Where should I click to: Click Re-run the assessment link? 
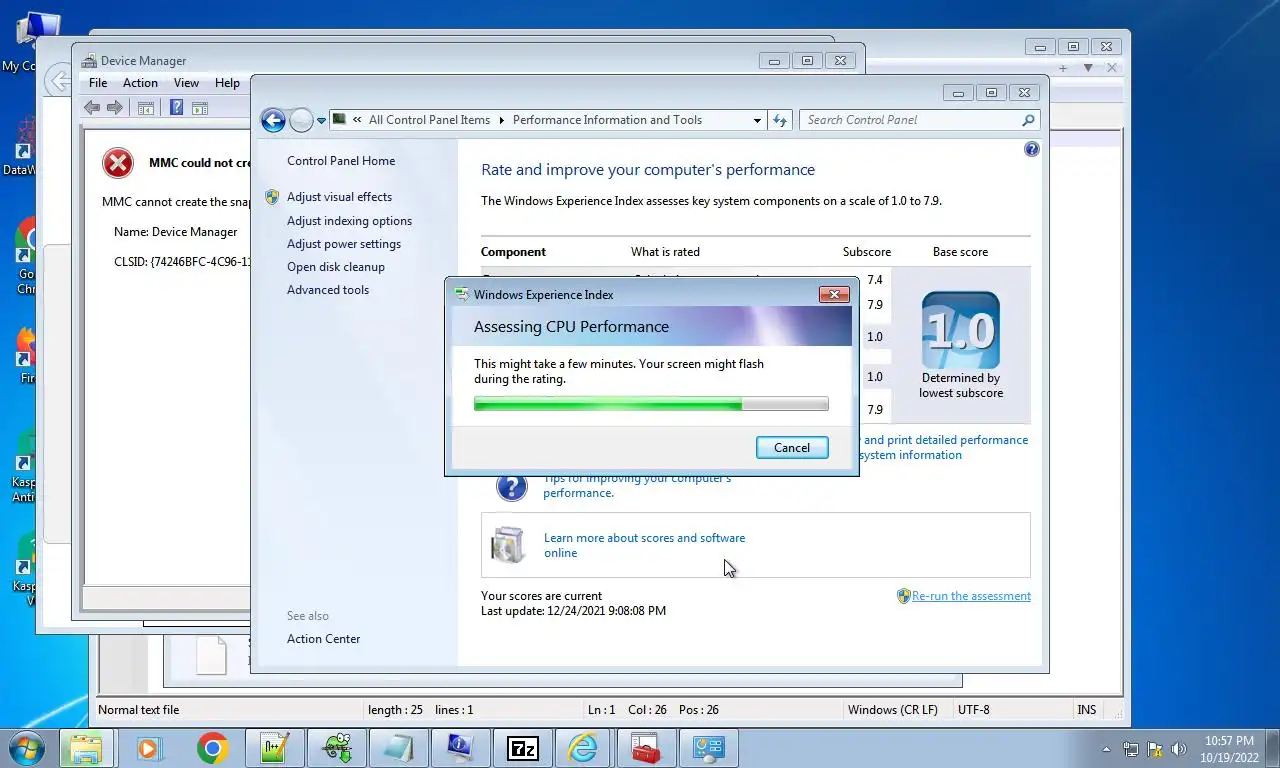click(x=971, y=596)
